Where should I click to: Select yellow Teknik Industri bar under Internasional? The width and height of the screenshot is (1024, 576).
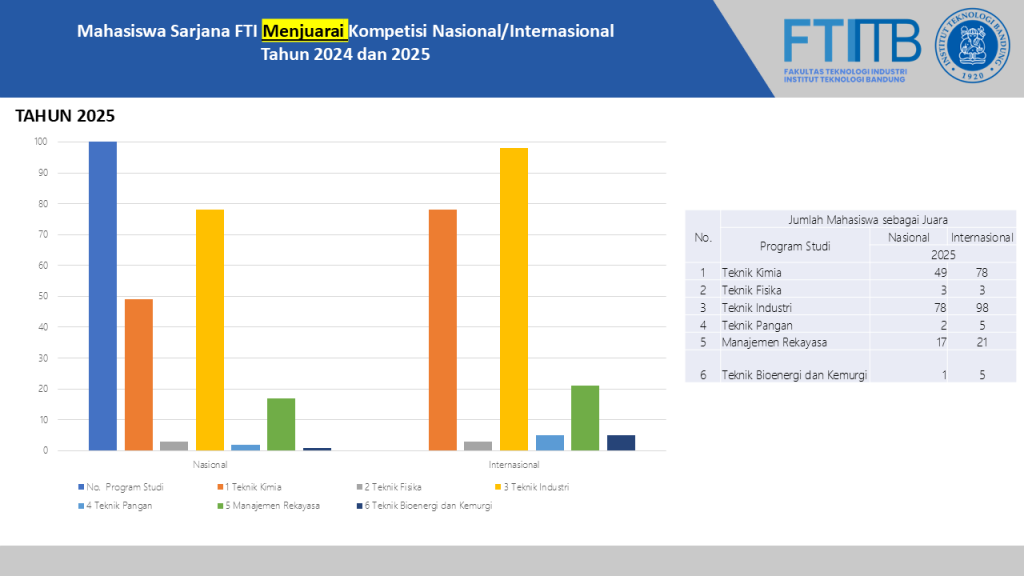514,299
